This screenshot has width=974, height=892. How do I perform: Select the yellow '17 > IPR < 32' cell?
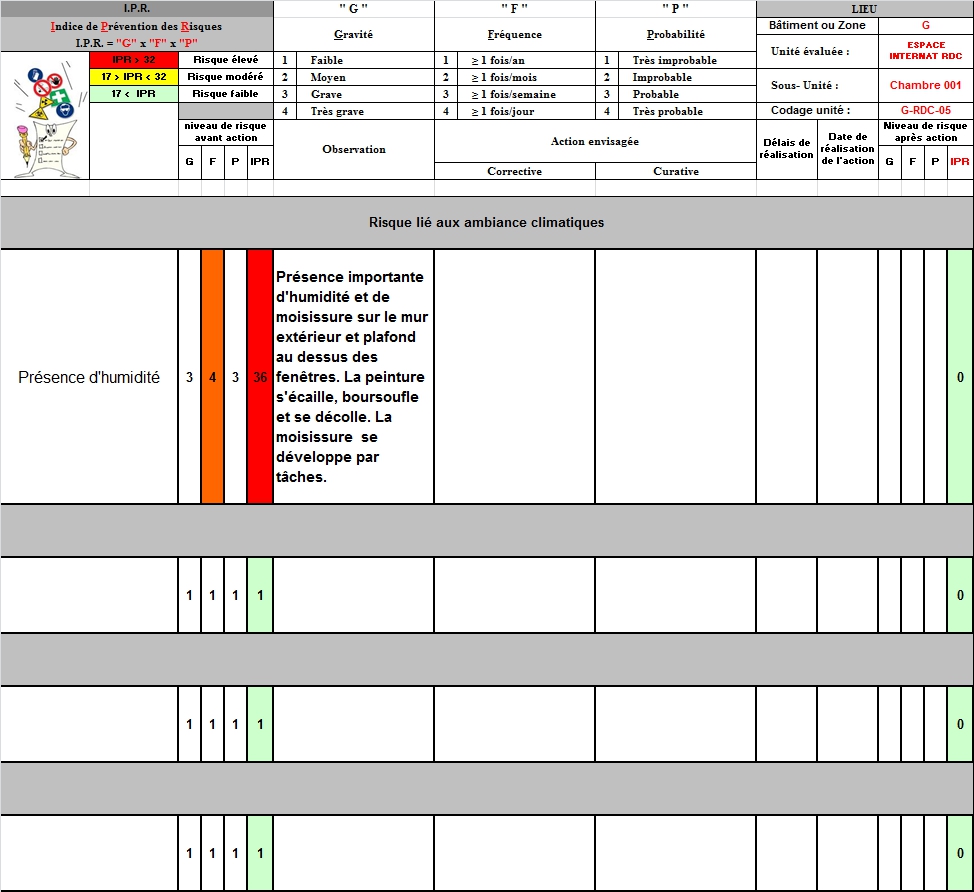click(x=133, y=77)
